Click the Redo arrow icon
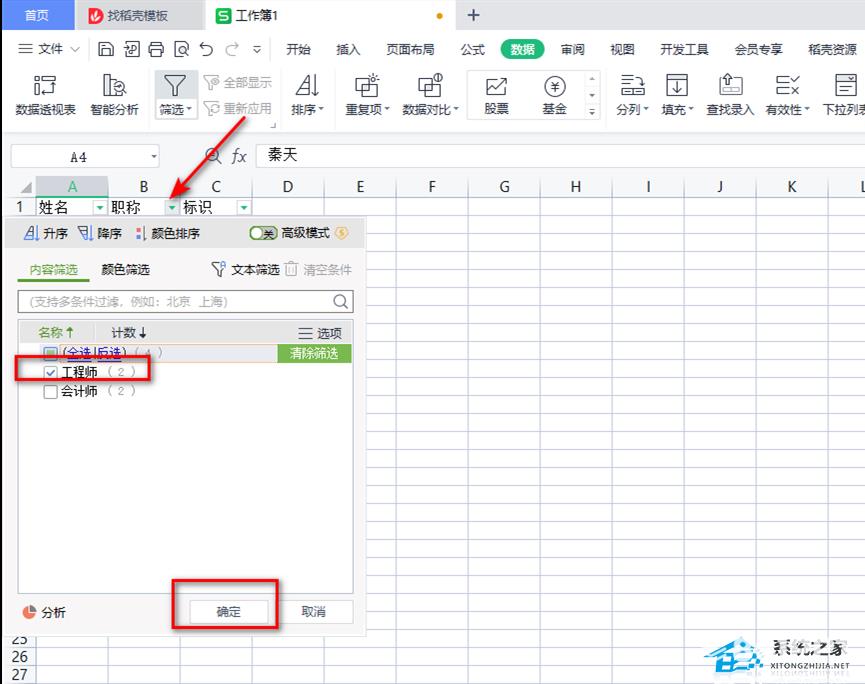 point(232,49)
